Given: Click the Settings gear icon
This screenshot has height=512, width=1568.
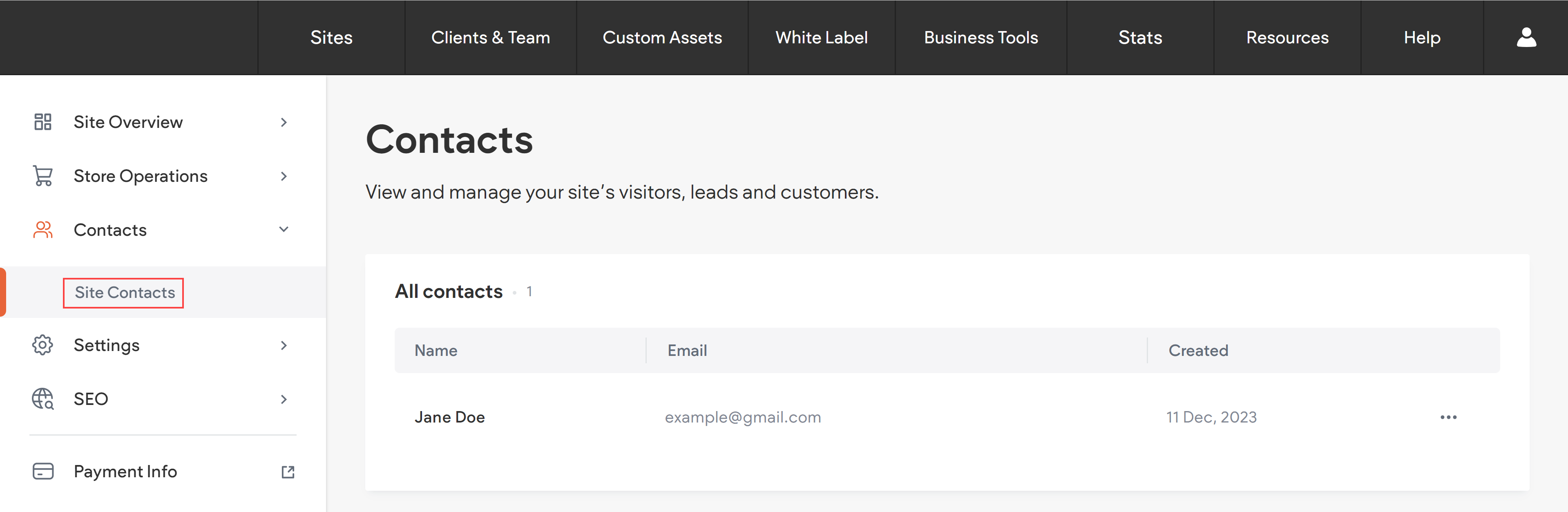Looking at the screenshot, I should [x=42, y=344].
